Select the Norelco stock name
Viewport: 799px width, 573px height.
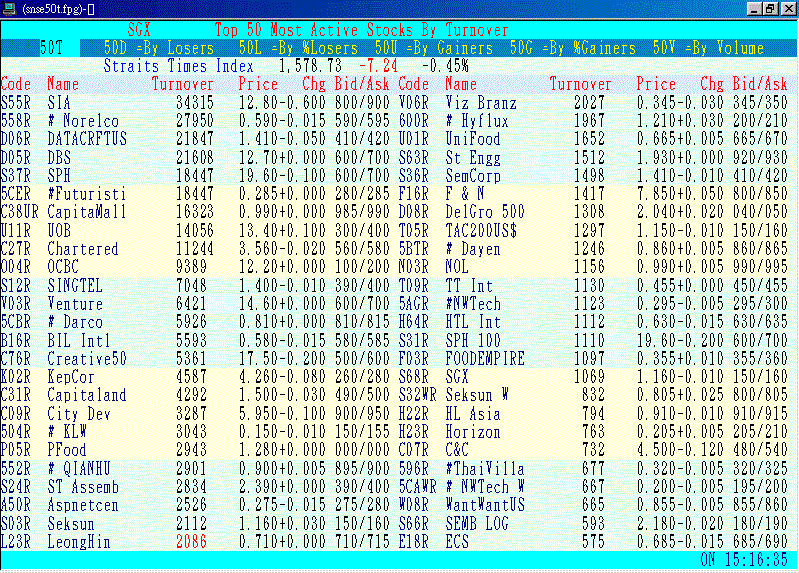pyautogui.click(x=83, y=121)
